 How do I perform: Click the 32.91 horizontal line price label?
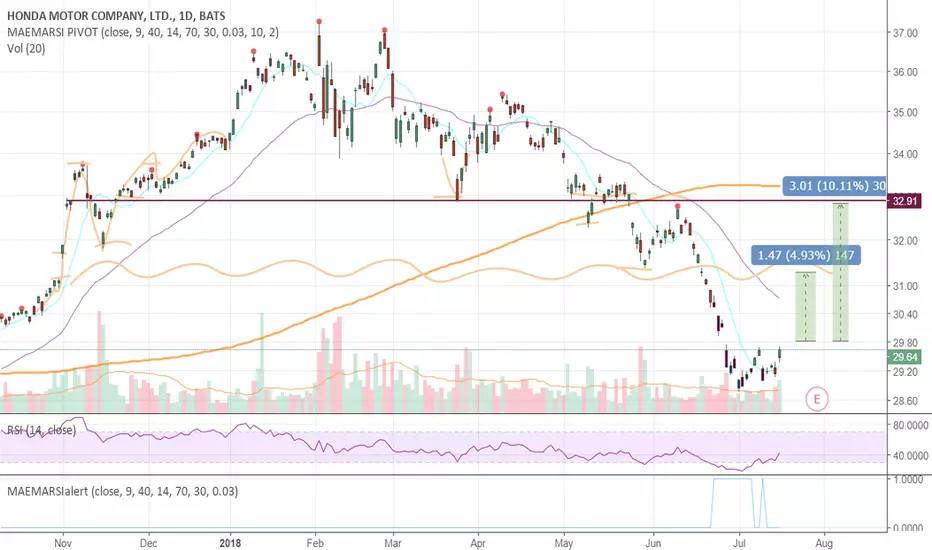click(905, 201)
